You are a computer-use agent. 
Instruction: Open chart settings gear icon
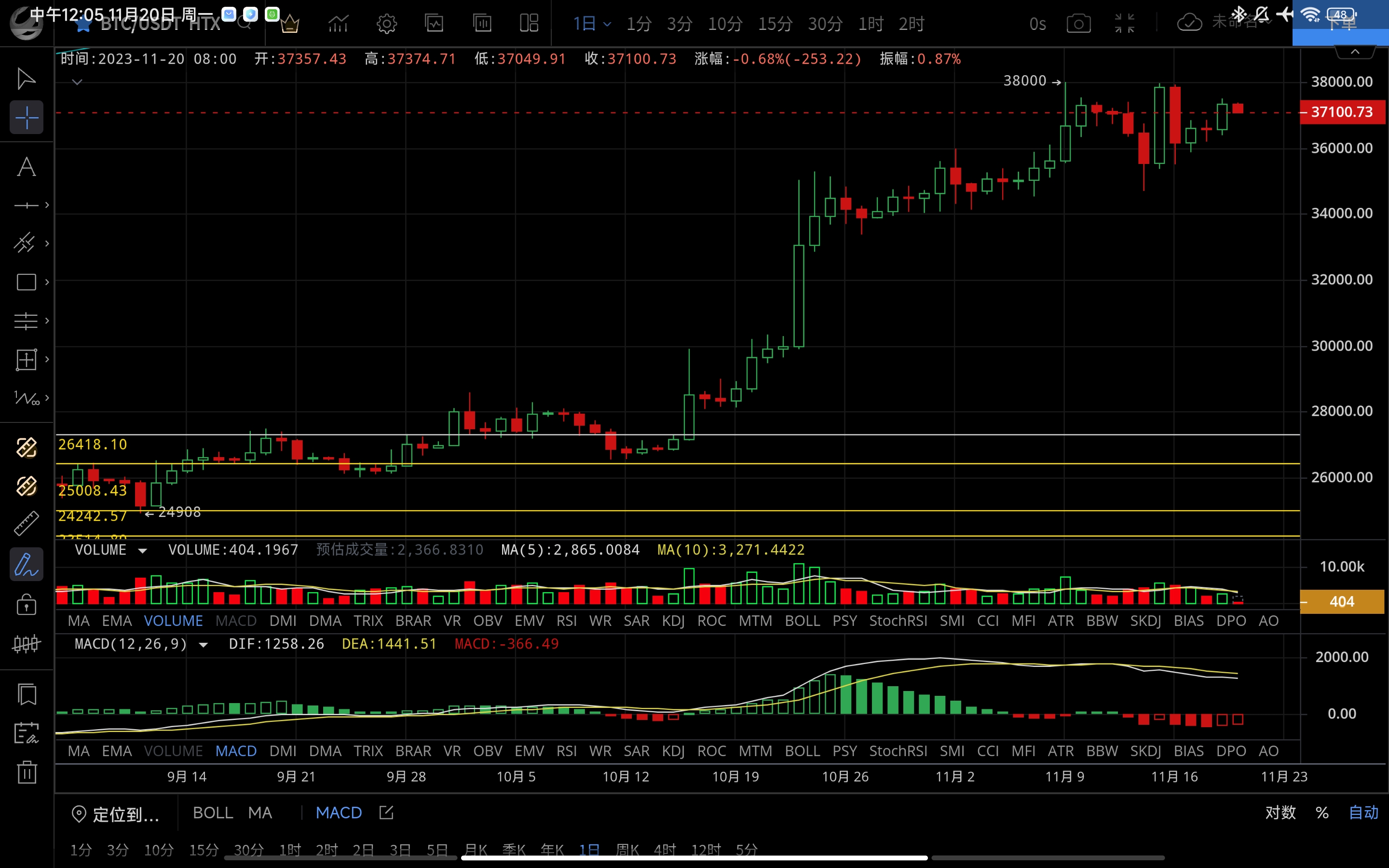(x=386, y=24)
